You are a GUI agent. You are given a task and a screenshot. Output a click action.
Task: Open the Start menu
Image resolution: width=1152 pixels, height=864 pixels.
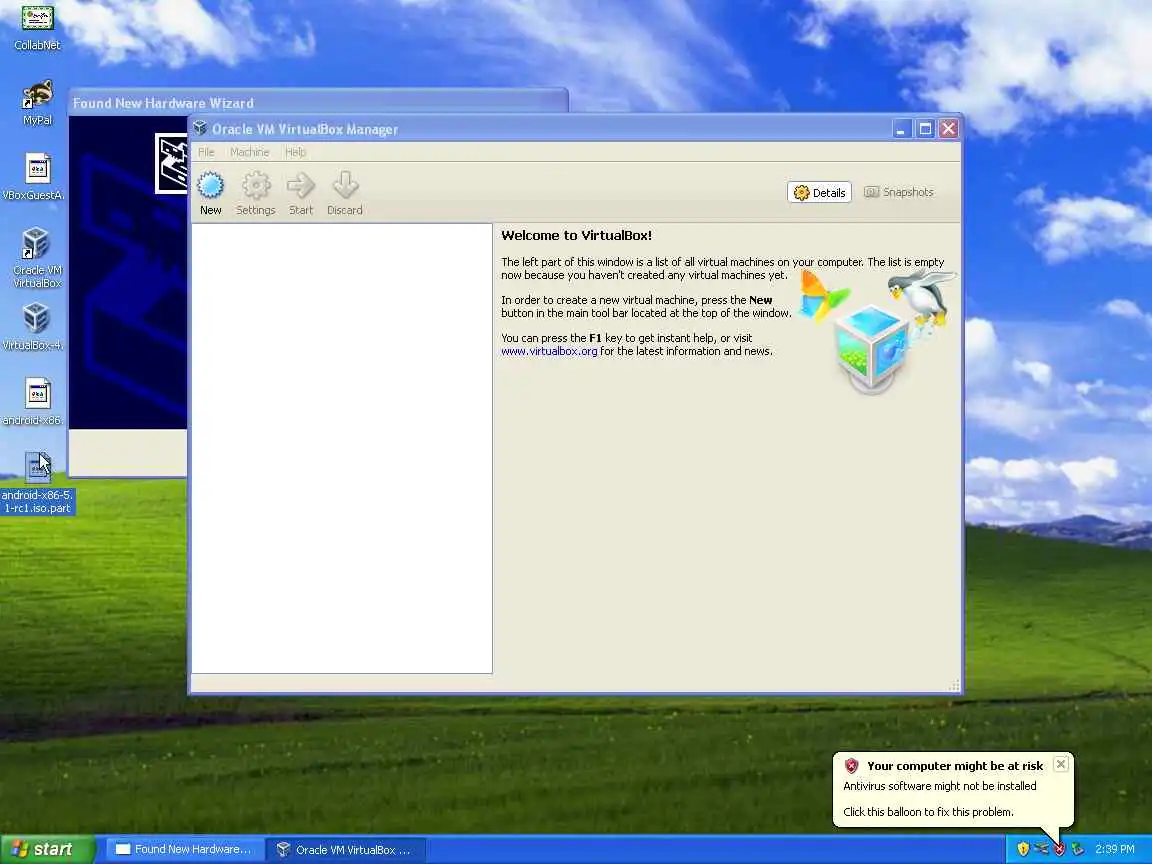[x=47, y=849]
